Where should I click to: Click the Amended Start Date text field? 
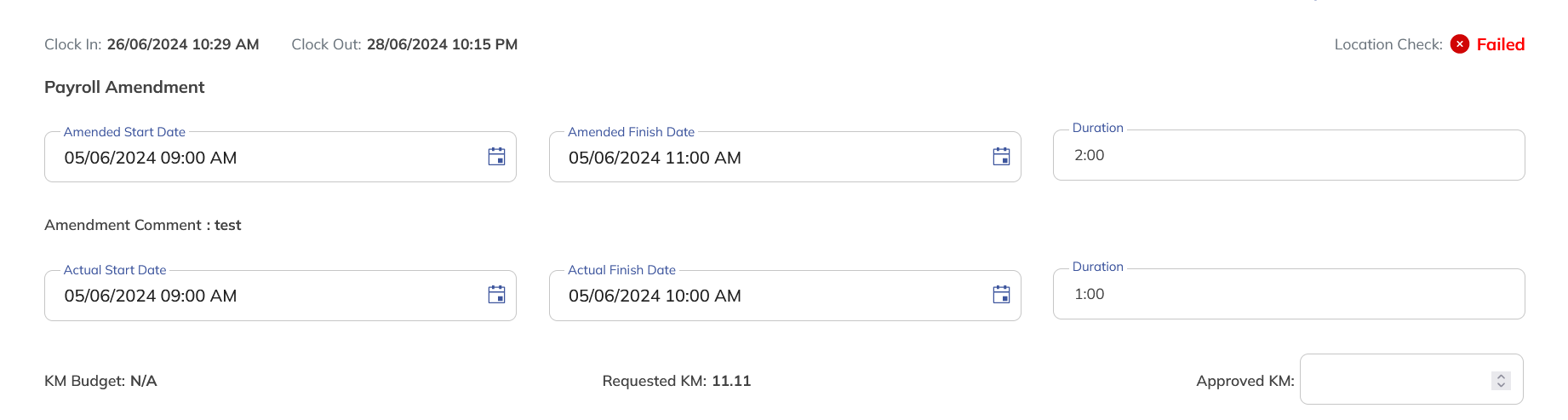pos(255,158)
